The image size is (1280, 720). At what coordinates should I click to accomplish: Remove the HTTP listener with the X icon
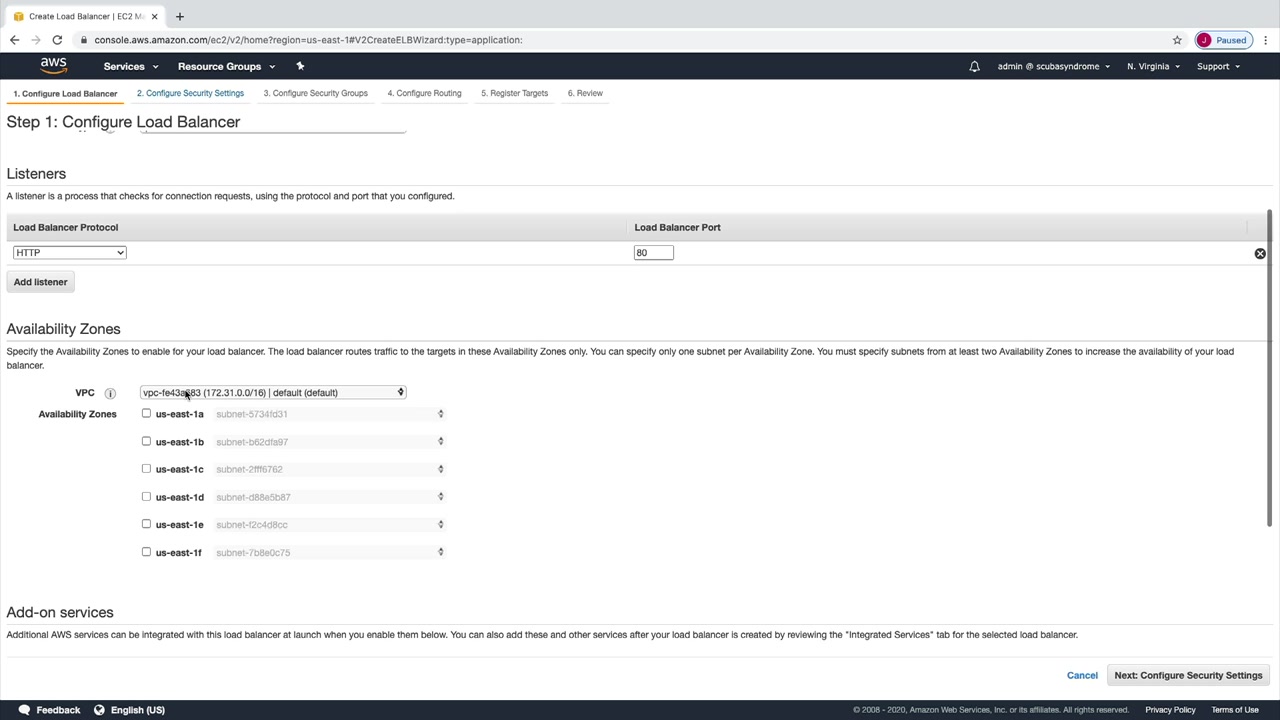pos(1260,253)
